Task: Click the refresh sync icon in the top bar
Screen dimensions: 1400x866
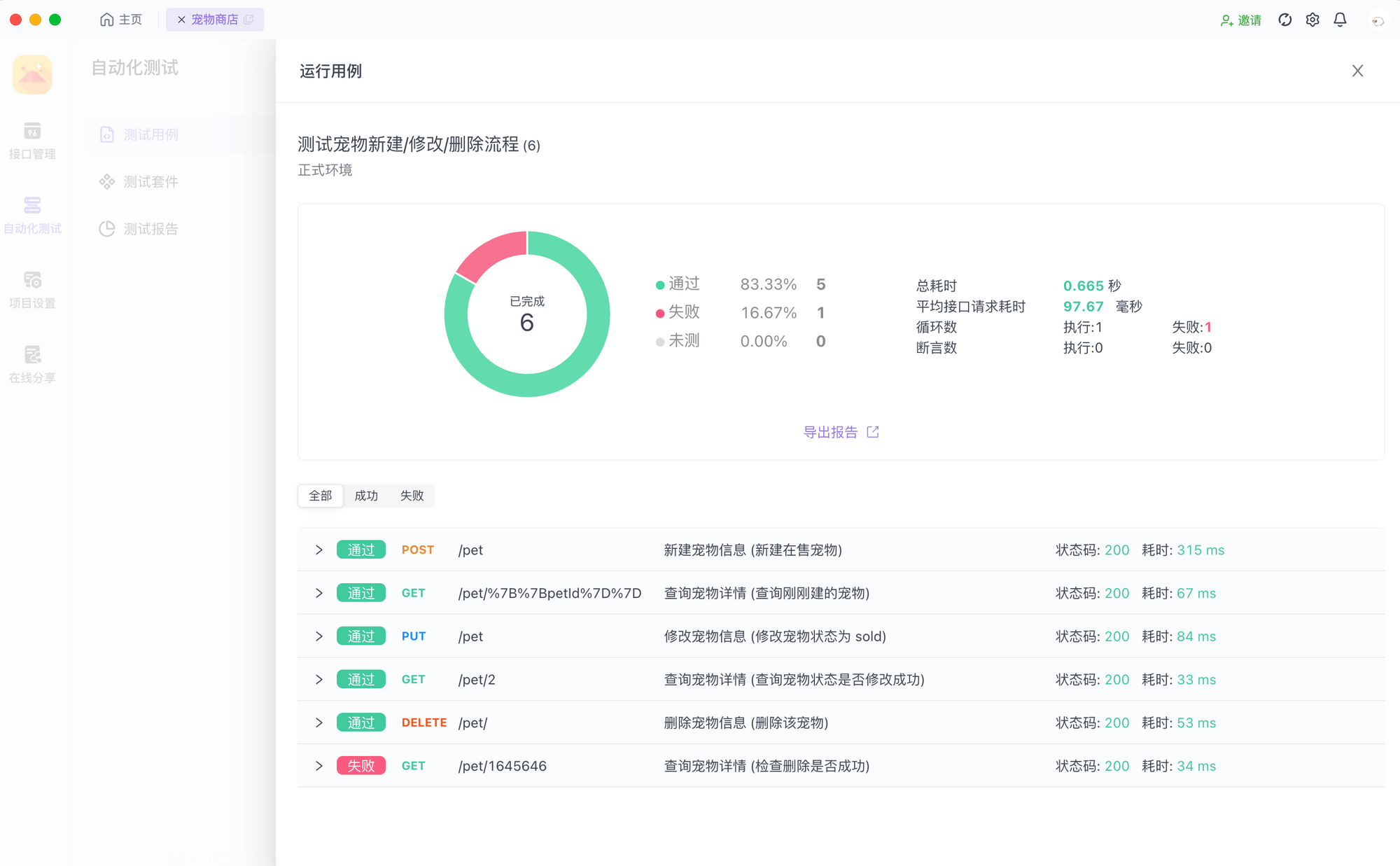Action: (x=1284, y=20)
